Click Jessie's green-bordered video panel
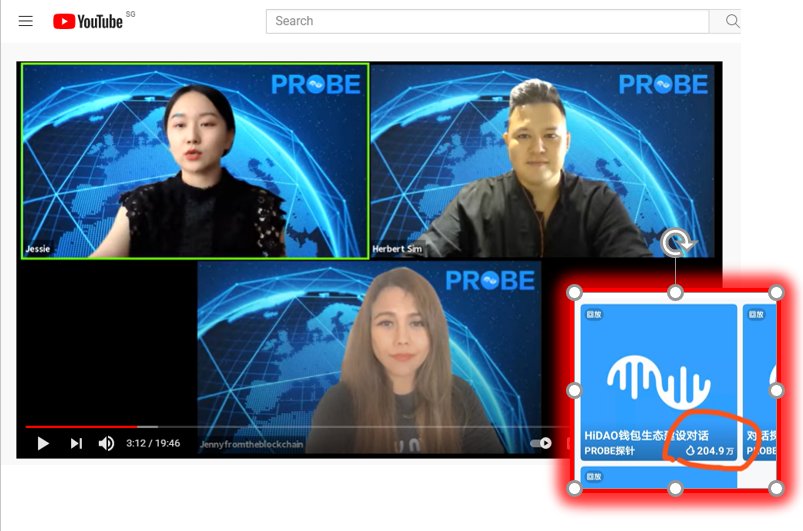The width and height of the screenshot is (803, 531). 195,161
